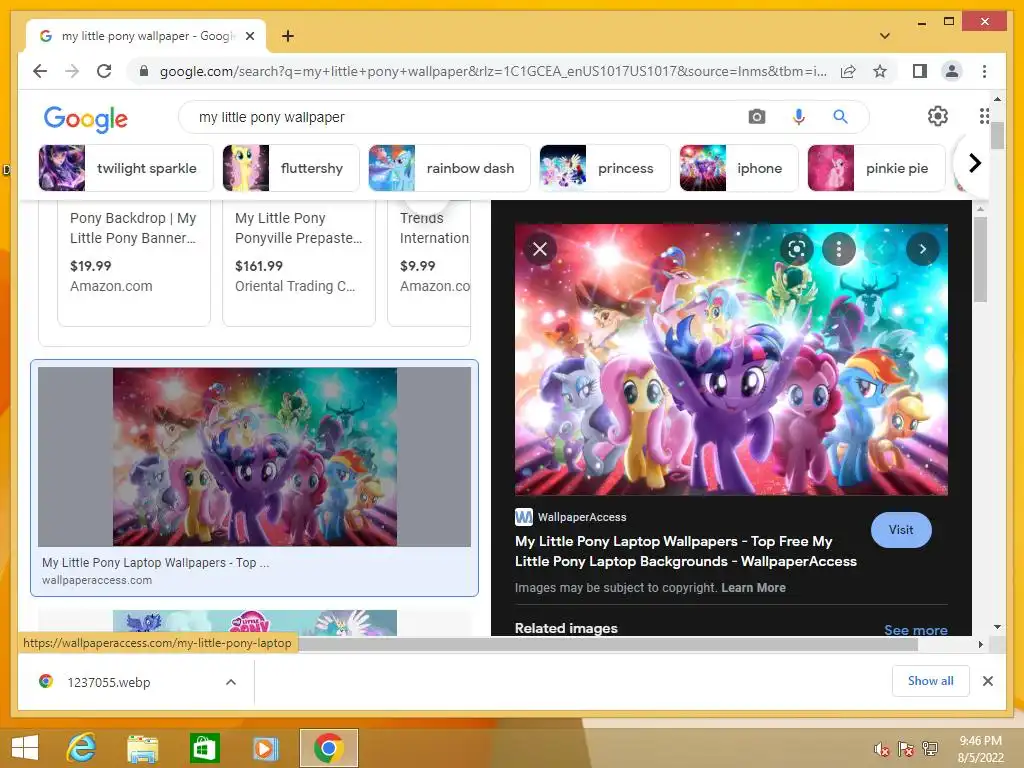Open Chrome three-dot menu
Screen dimensions: 1024x768
984,71
